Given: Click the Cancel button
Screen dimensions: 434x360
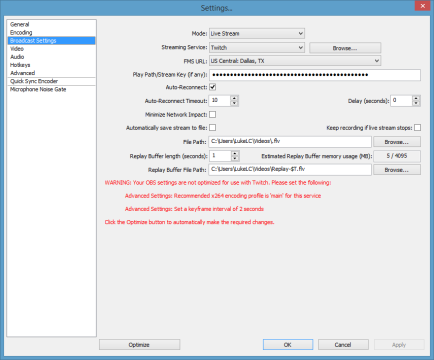Looking at the screenshot, I should pos(343,345).
